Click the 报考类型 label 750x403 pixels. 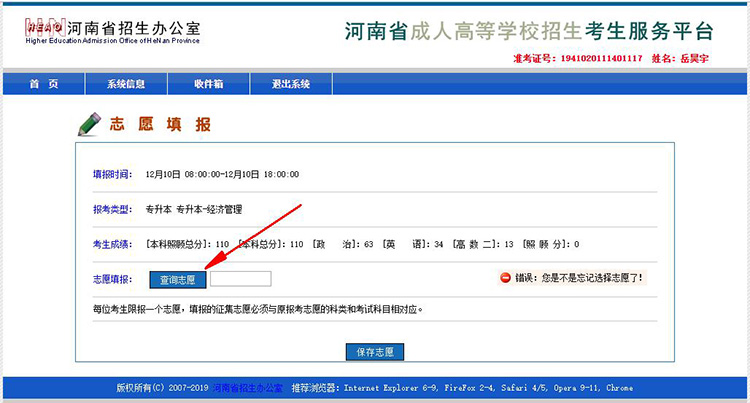click(x=111, y=210)
